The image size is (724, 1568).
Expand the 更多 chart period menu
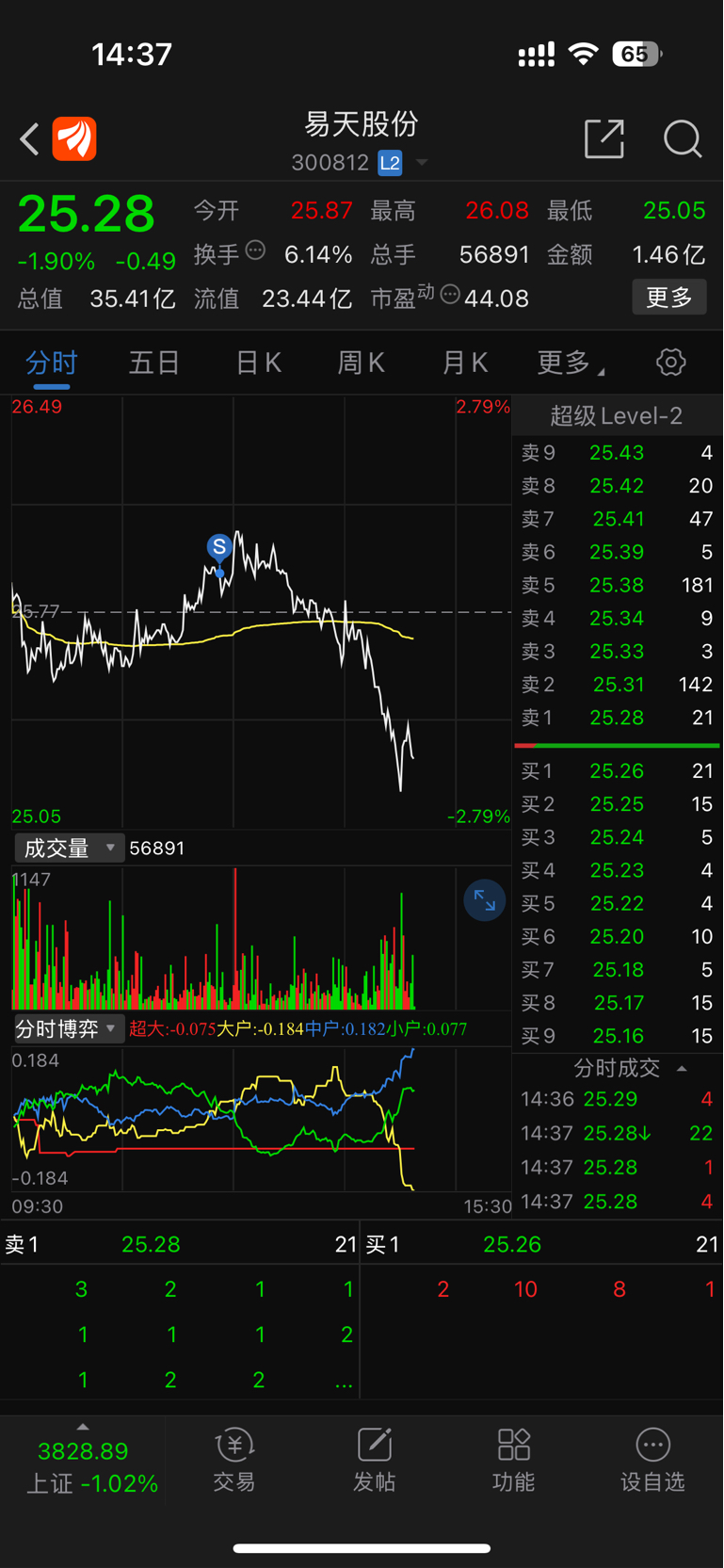tap(571, 364)
